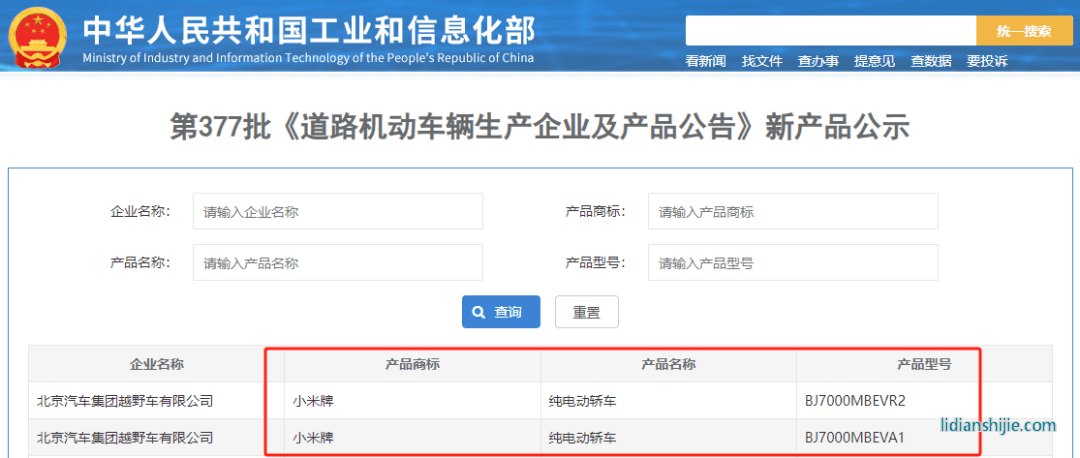Image resolution: width=1080 pixels, height=458 pixels.
Task: Focus the 产品名称 input field
Action: (x=337, y=263)
